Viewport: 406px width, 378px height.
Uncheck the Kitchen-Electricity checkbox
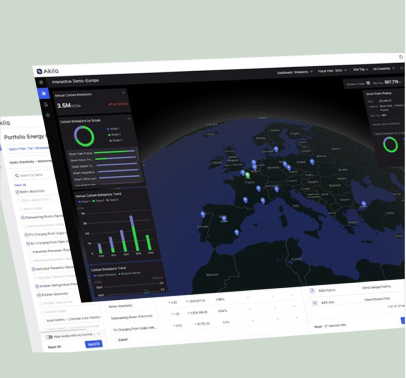click(x=39, y=295)
